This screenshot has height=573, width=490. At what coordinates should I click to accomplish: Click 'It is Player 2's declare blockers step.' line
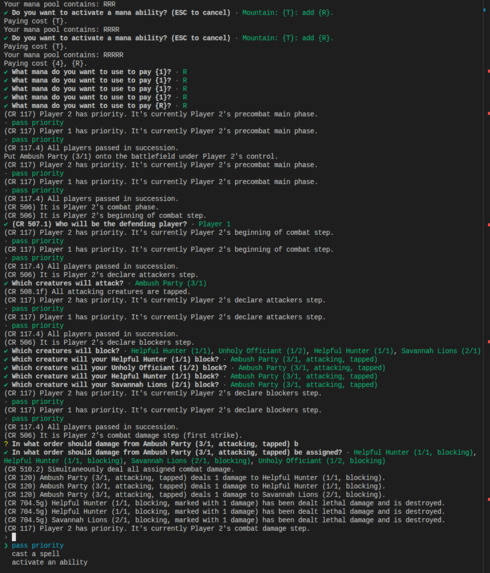click(x=99, y=342)
